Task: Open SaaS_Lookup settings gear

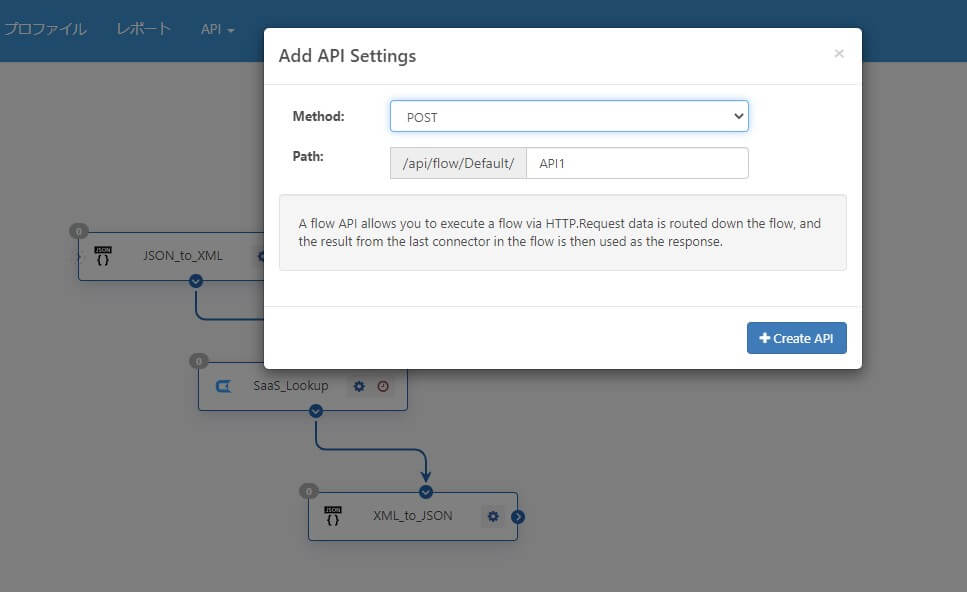Action: point(359,386)
